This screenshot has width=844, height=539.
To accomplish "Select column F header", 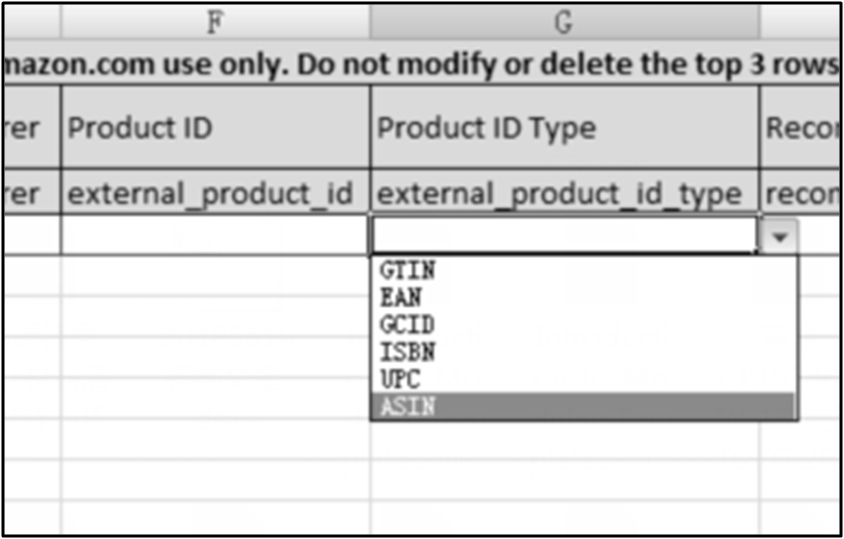I will click(214, 22).
